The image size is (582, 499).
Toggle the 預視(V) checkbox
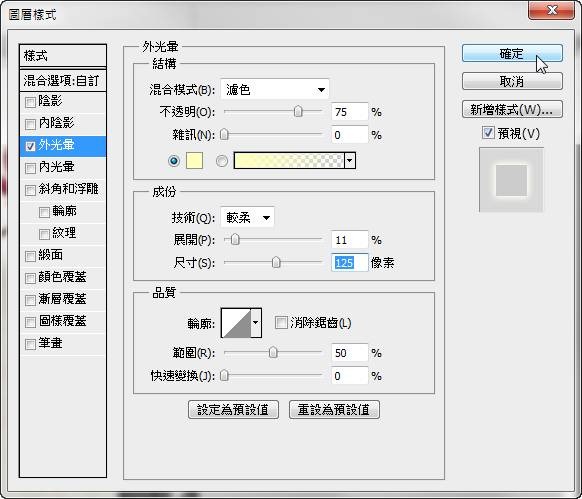click(x=488, y=133)
